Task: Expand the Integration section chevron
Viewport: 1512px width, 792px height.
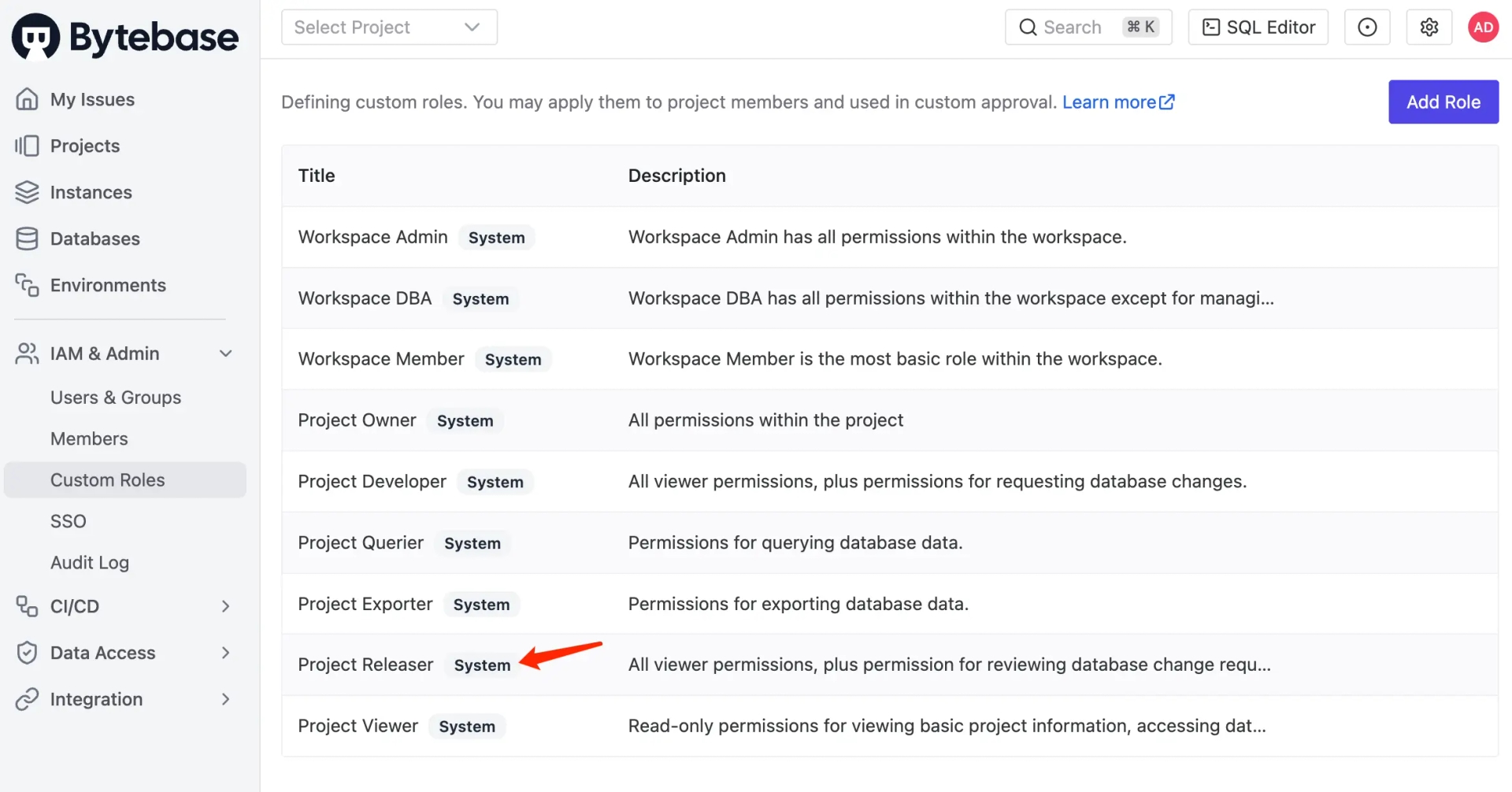Action: 226,699
